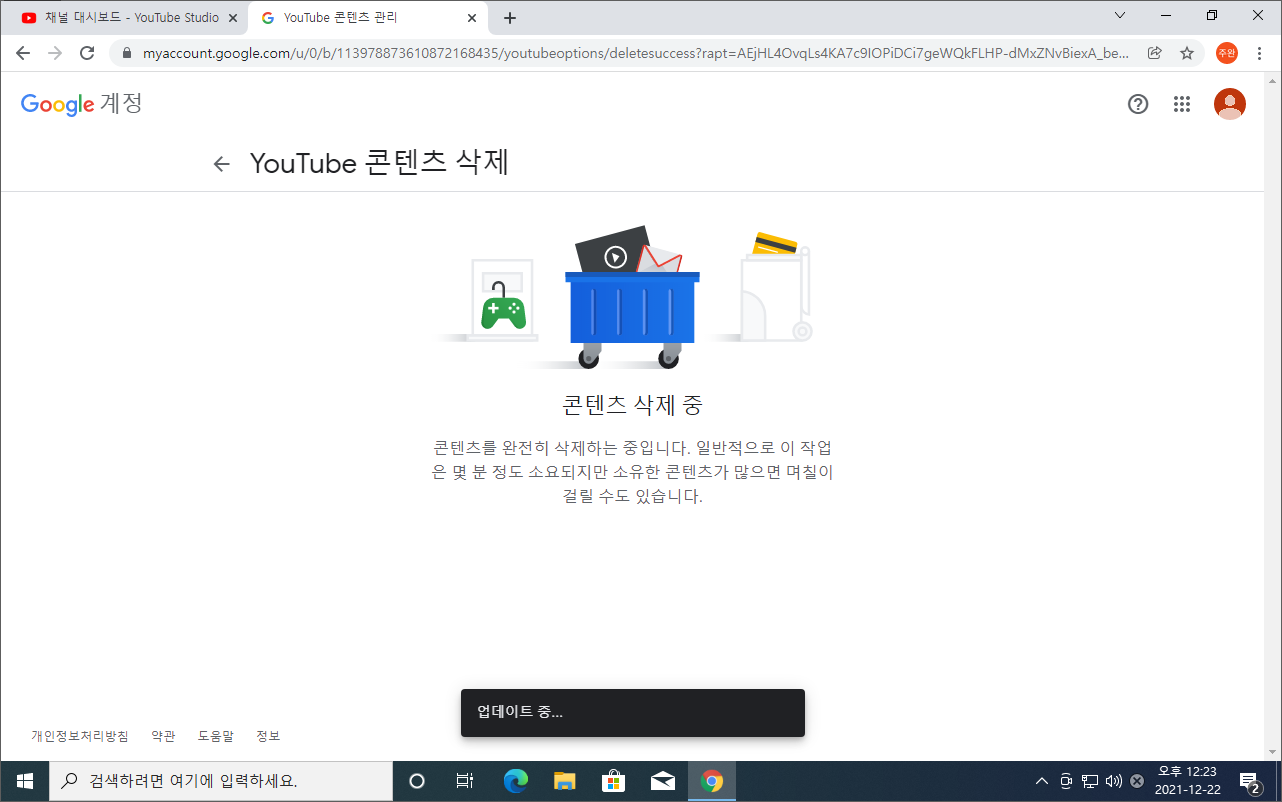Open the Google apps grid

1182,104
